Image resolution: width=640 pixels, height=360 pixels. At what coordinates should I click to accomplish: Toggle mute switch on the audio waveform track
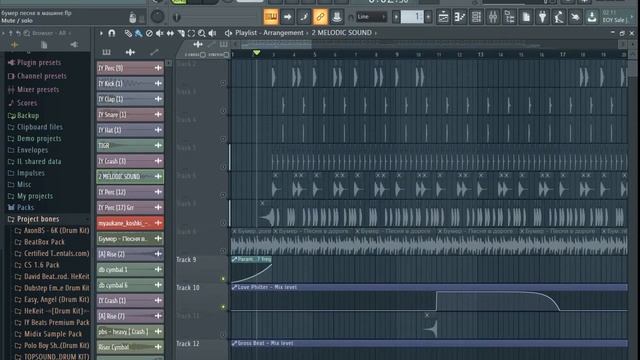click(223, 251)
